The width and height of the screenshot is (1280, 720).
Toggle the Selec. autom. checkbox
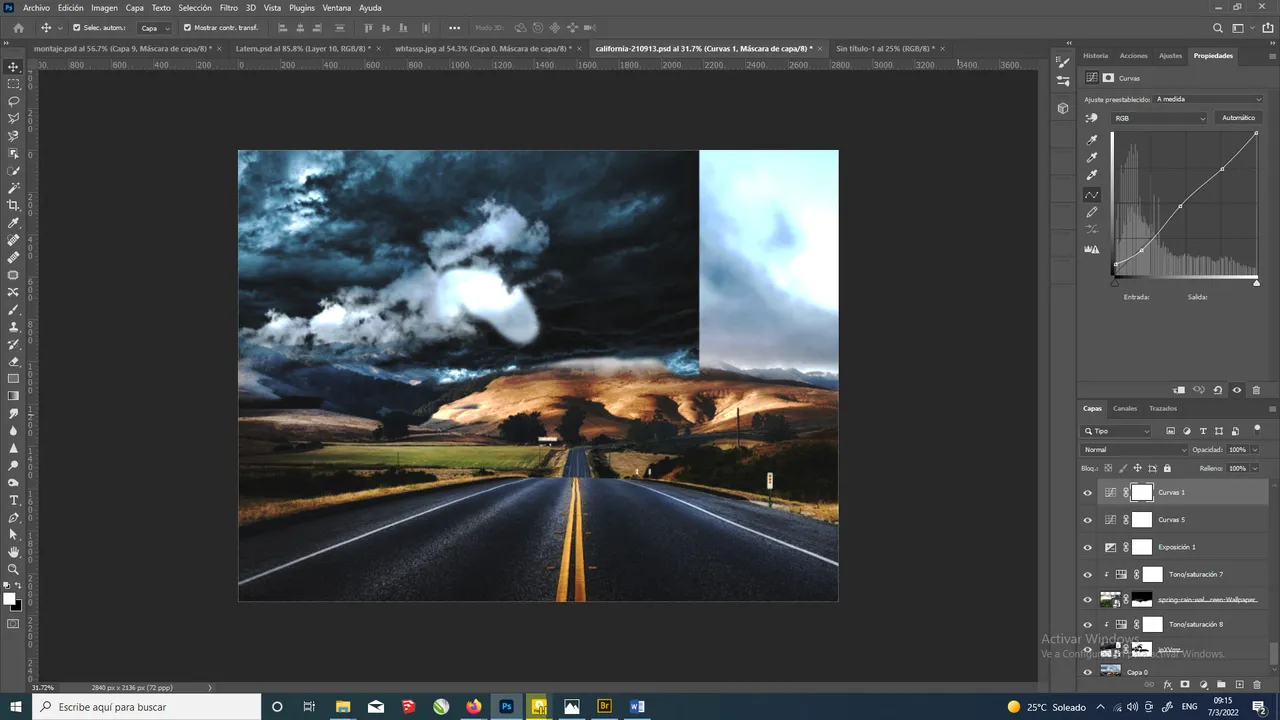click(x=77, y=28)
